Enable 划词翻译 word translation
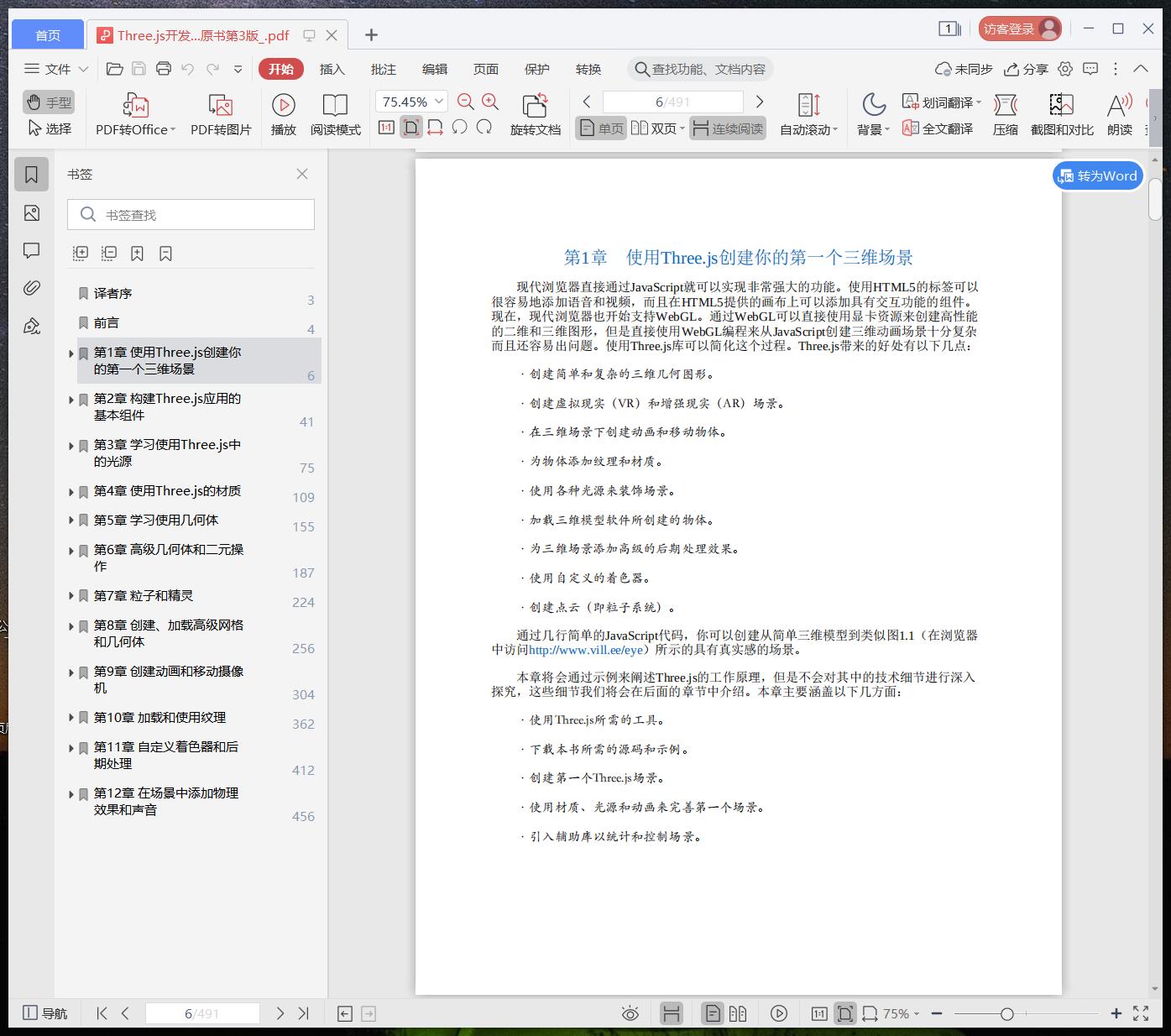Image resolution: width=1171 pixels, height=1036 pixels. [x=941, y=102]
